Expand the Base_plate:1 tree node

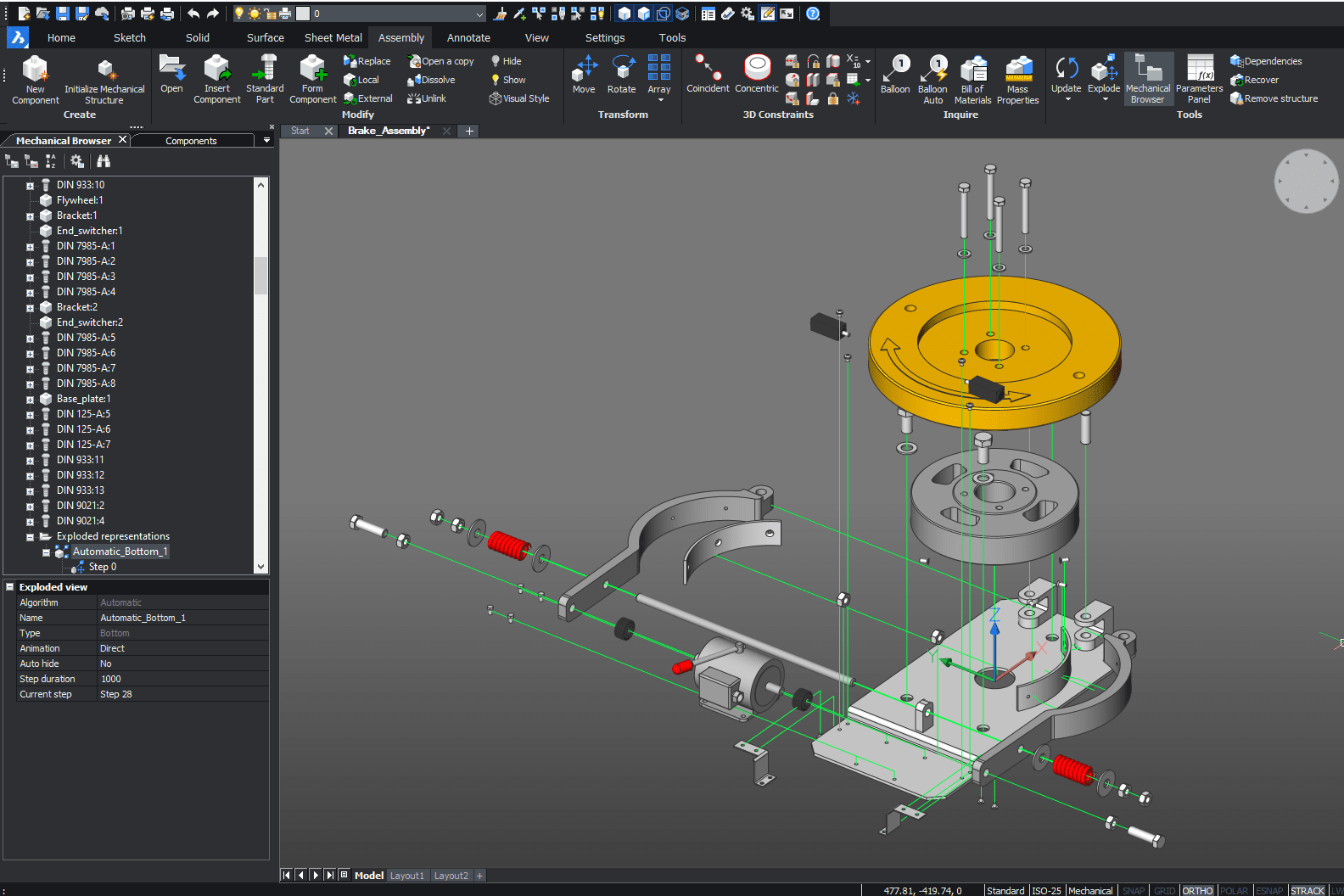[x=30, y=400]
